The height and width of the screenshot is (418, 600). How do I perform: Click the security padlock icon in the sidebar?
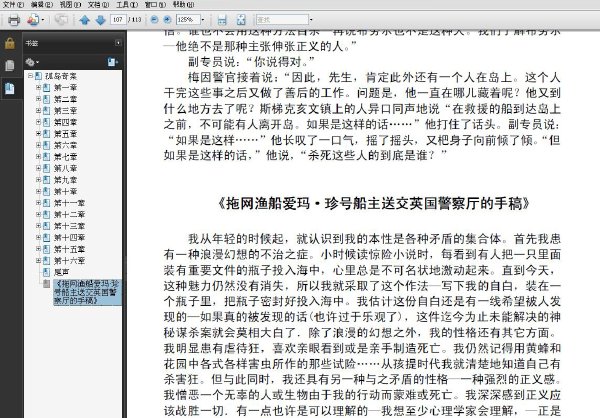tap(10, 44)
